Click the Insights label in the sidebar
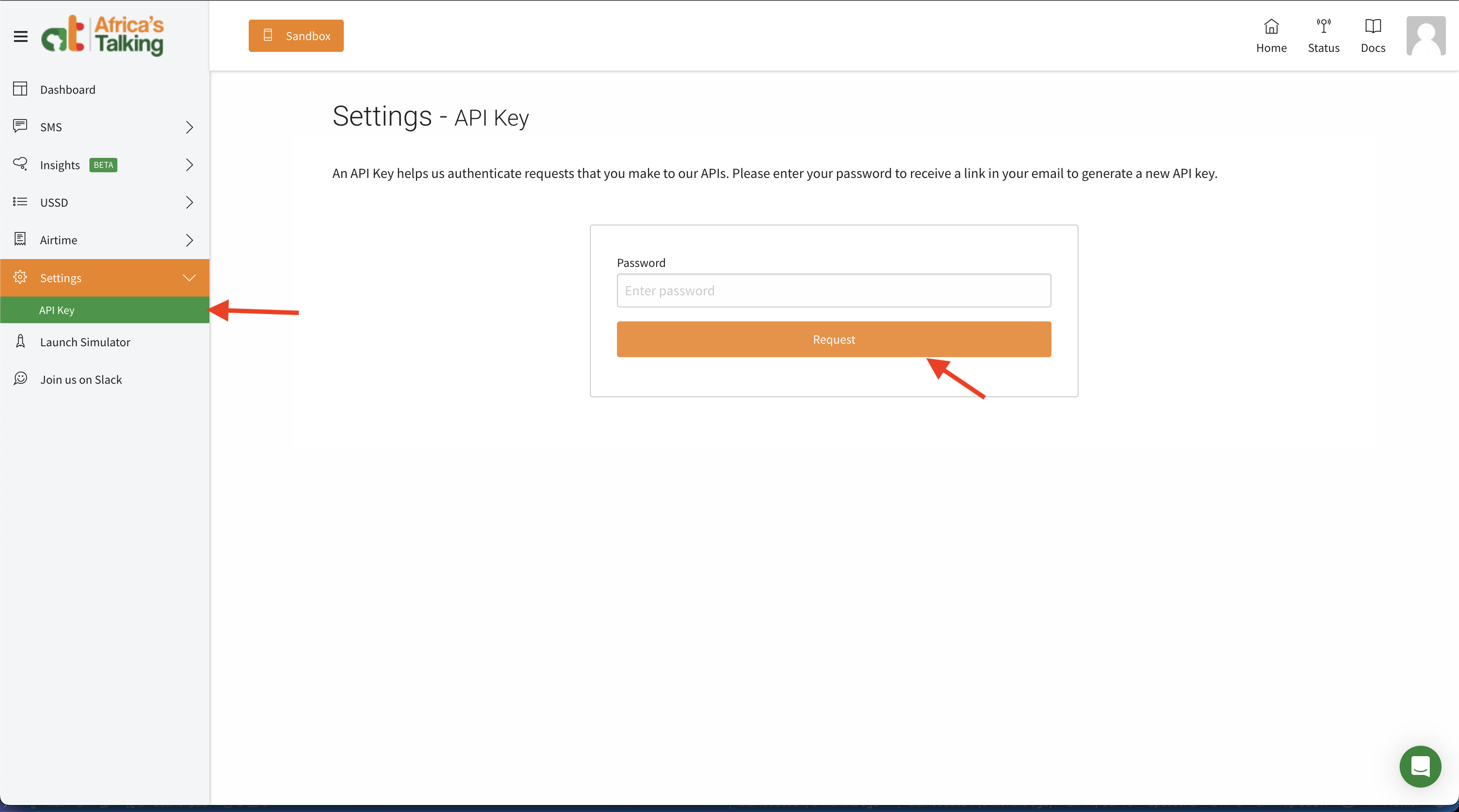1459x812 pixels. (60, 165)
